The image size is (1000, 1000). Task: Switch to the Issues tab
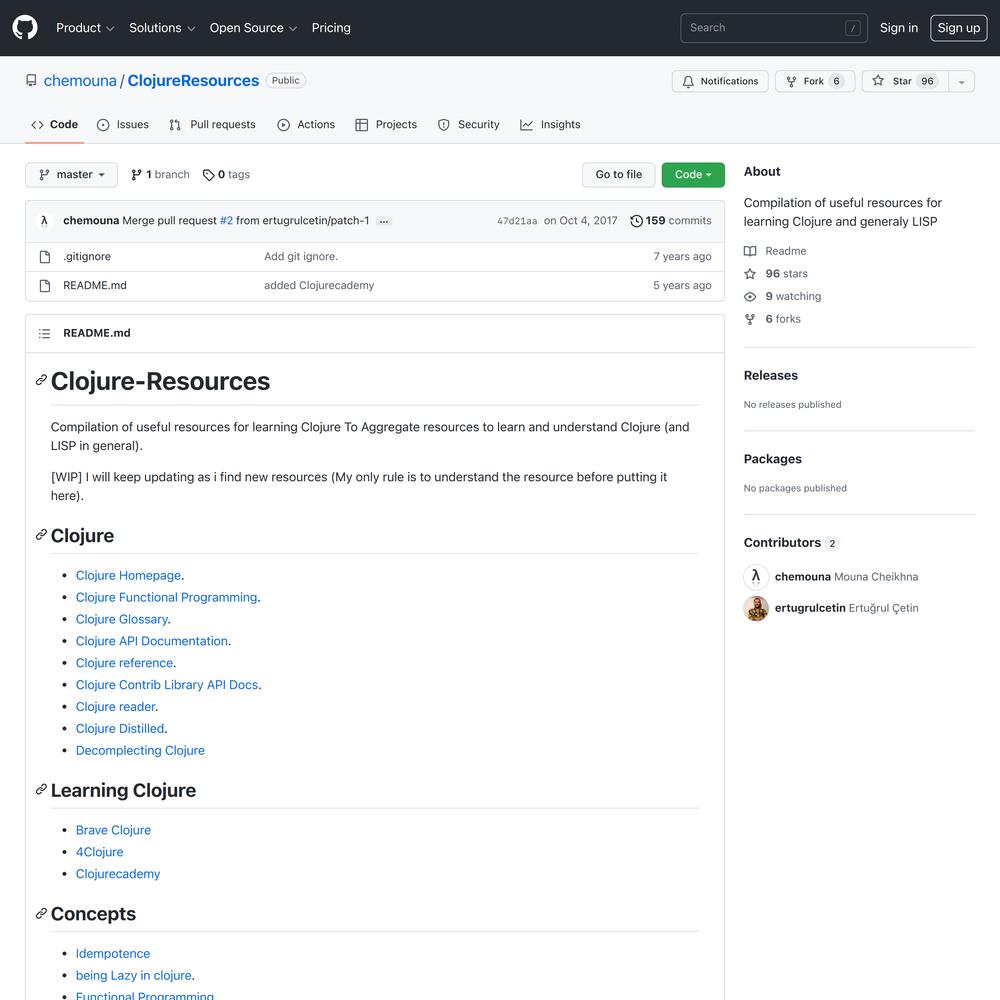point(122,125)
